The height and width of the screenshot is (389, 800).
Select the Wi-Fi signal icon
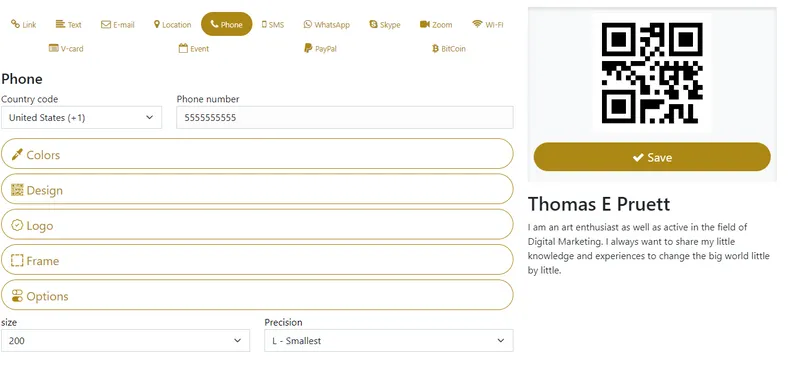pos(477,24)
